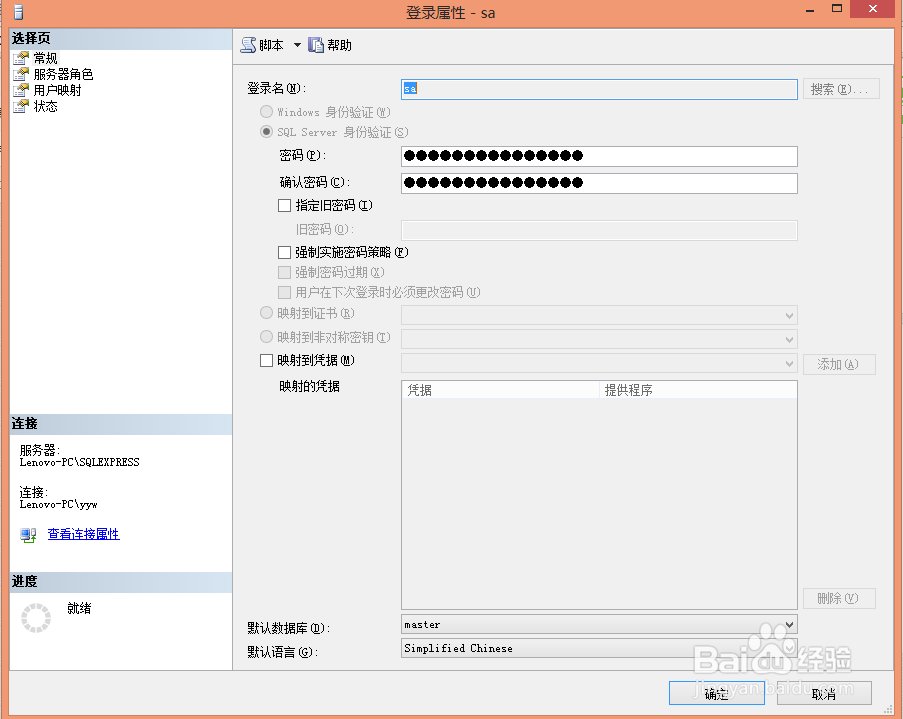
Task: Click the 就绪 progress spinner icon
Action: (x=36, y=618)
